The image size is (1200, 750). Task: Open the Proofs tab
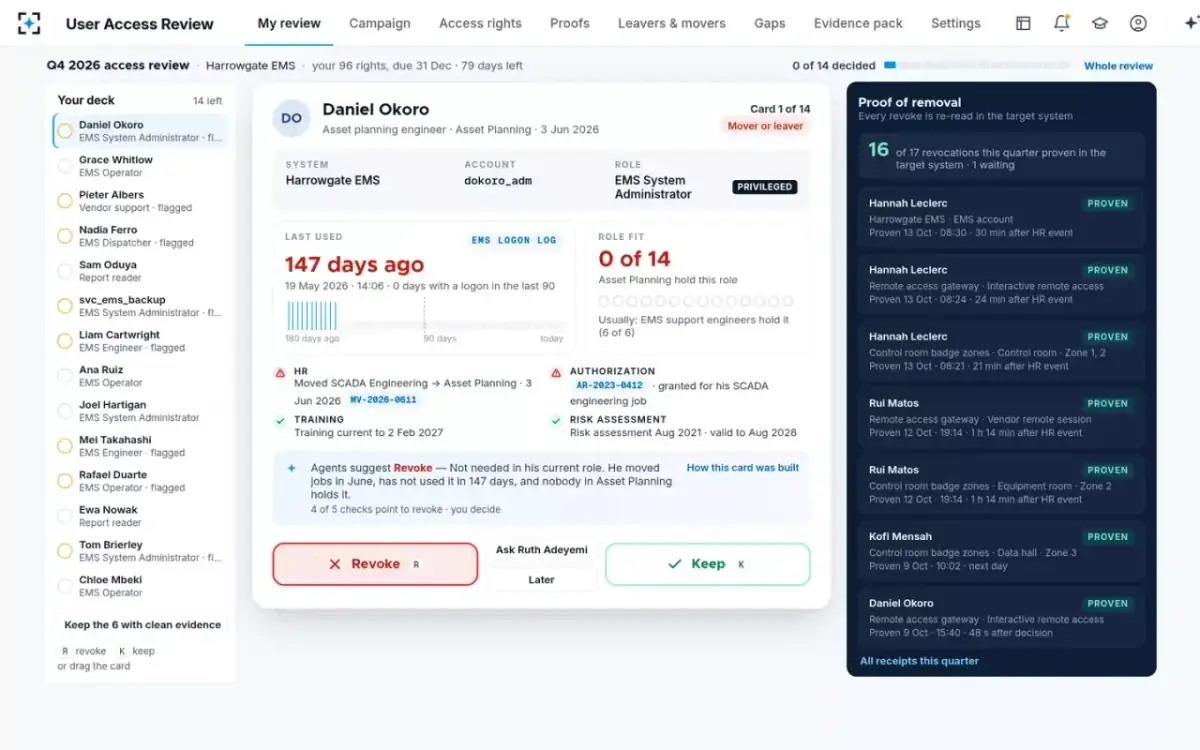(x=570, y=23)
